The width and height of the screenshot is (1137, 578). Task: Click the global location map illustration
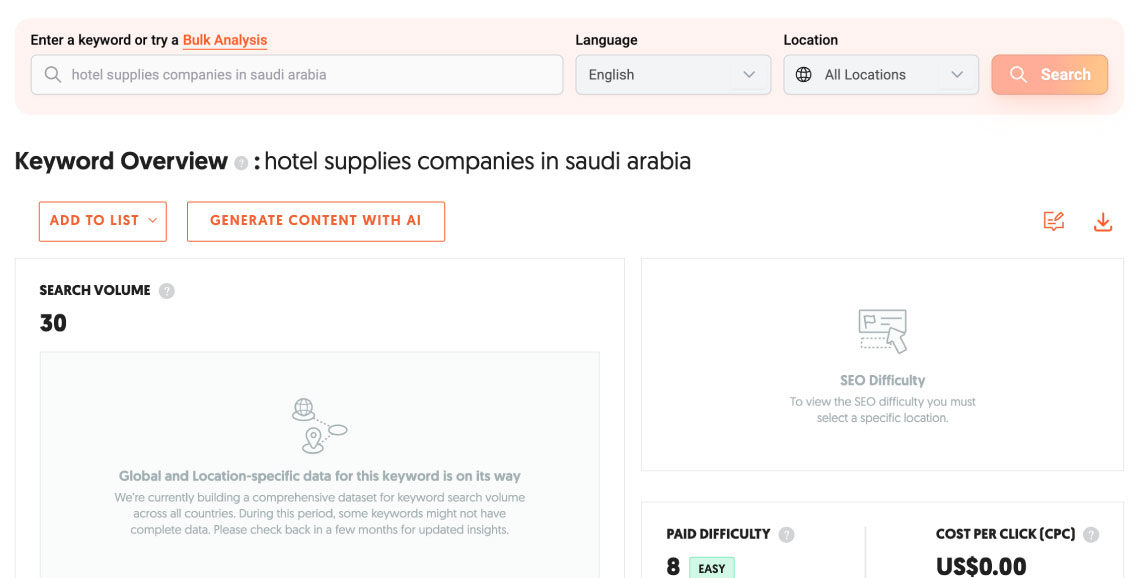coord(319,425)
